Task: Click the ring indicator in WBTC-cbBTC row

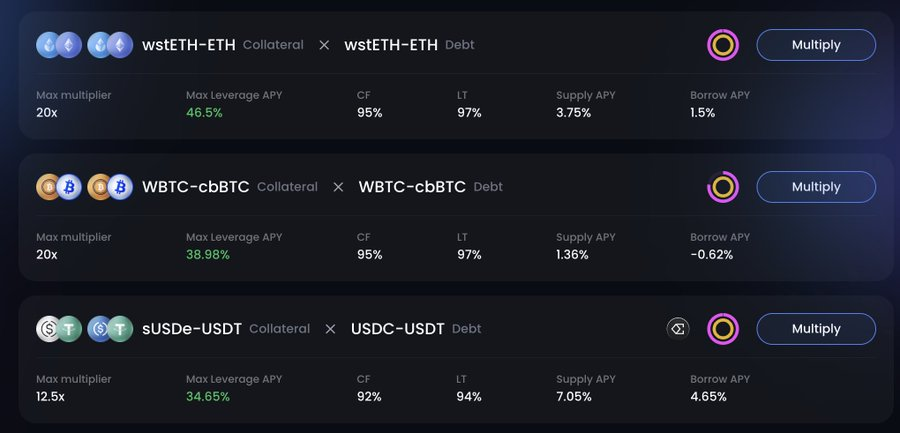Action: click(x=723, y=187)
